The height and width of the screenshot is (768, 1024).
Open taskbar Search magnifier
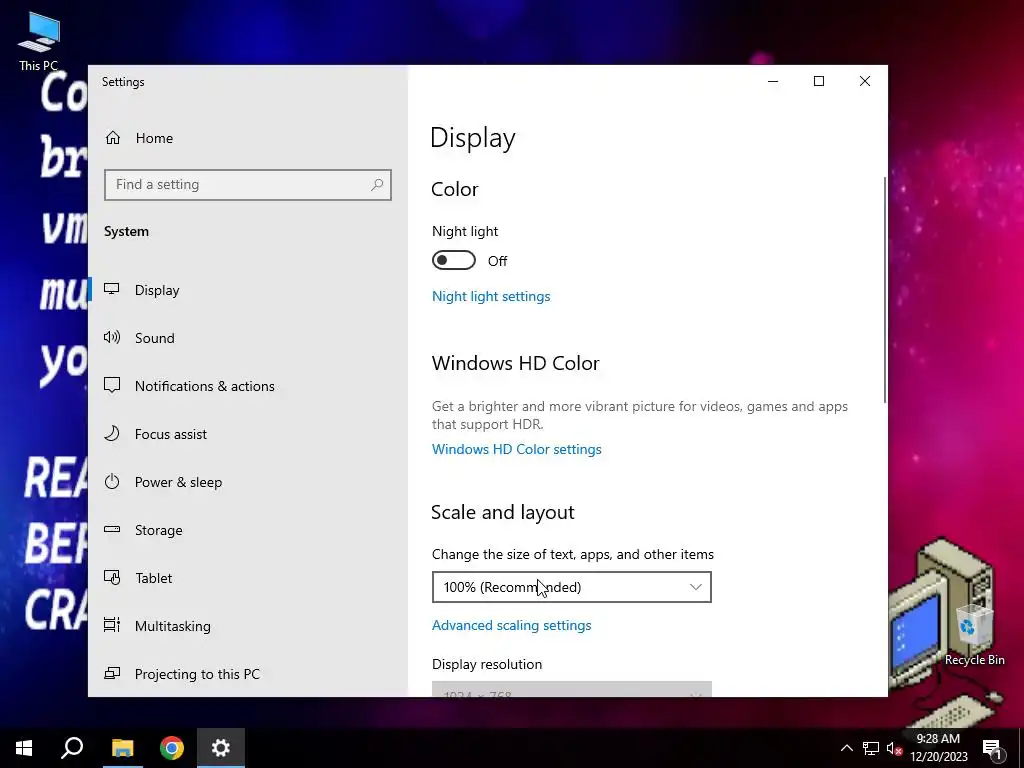(72, 748)
